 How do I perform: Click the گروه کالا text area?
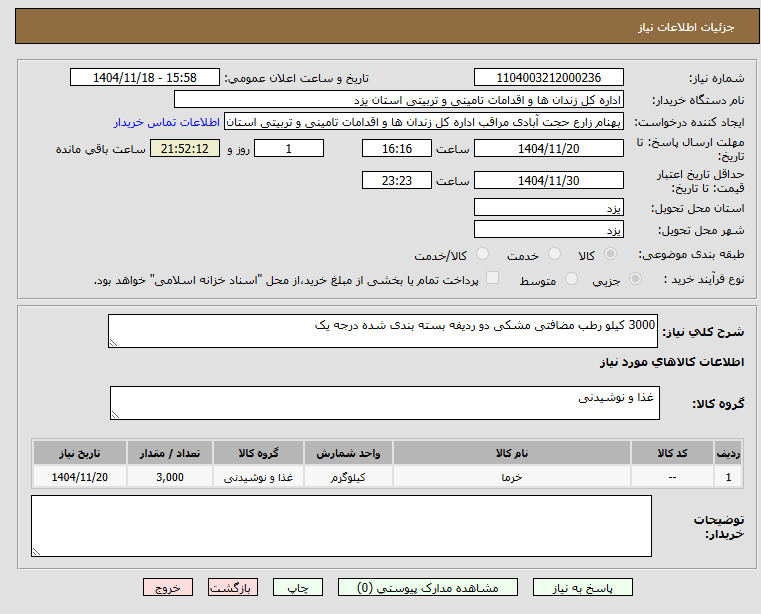(385, 403)
